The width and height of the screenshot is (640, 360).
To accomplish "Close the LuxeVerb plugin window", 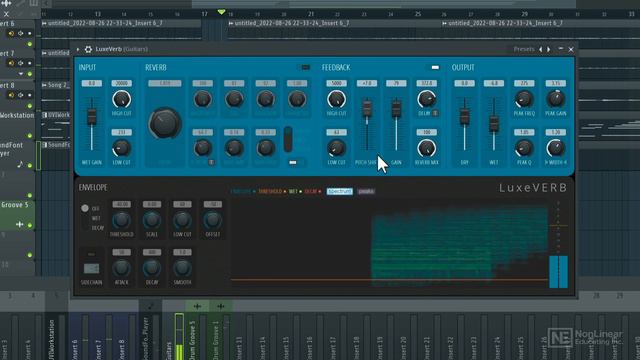I will point(571,49).
